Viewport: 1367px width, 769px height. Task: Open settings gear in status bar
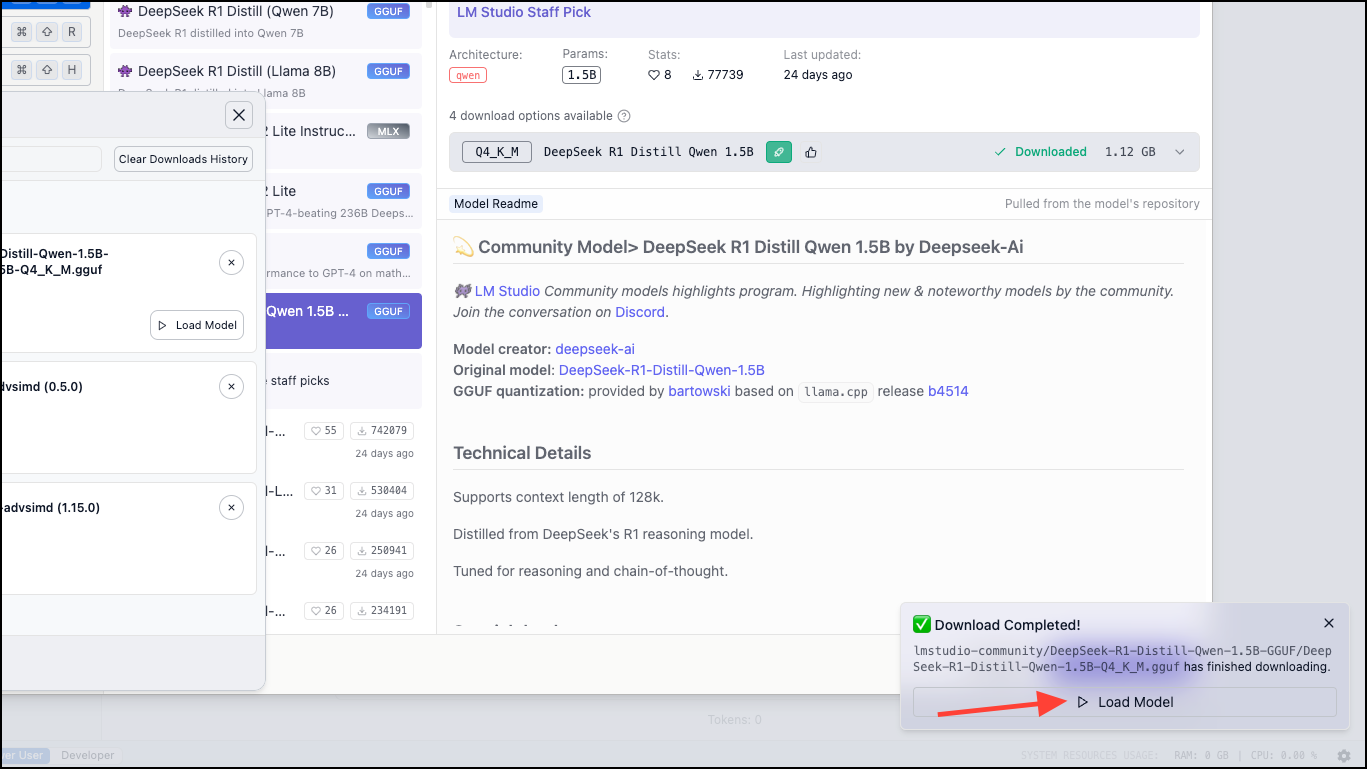(x=1344, y=756)
